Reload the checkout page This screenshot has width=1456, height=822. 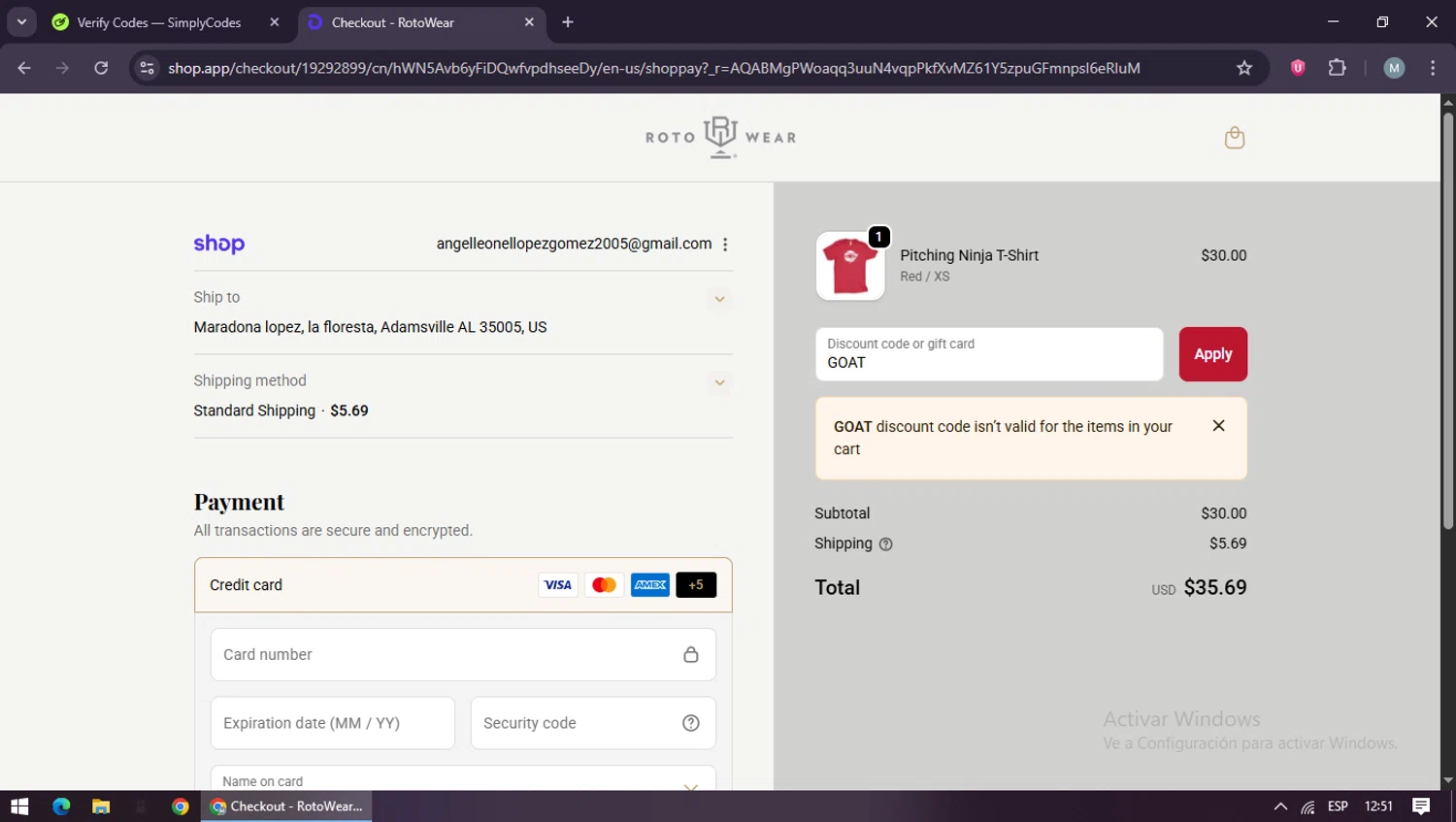(x=101, y=68)
